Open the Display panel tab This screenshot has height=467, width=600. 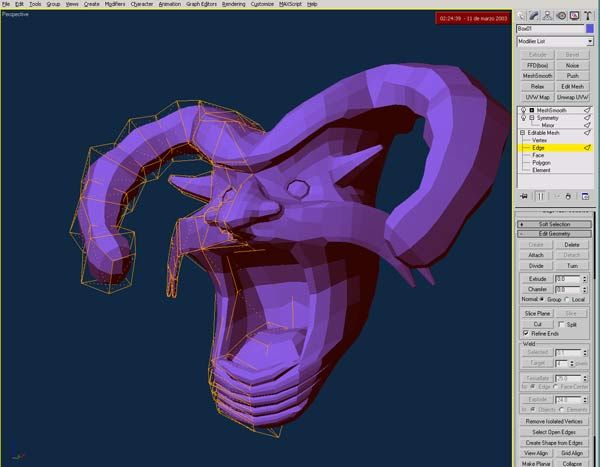click(574, 16)
